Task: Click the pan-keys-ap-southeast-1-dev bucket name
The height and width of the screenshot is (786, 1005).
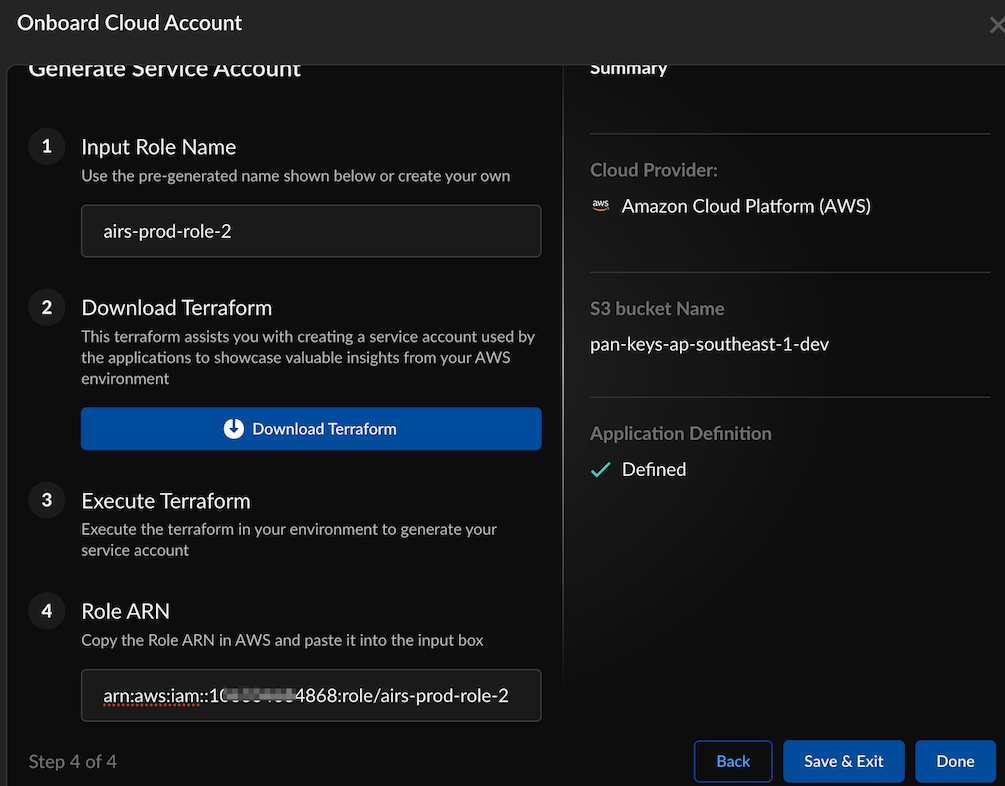Action: tap(709, 345)
